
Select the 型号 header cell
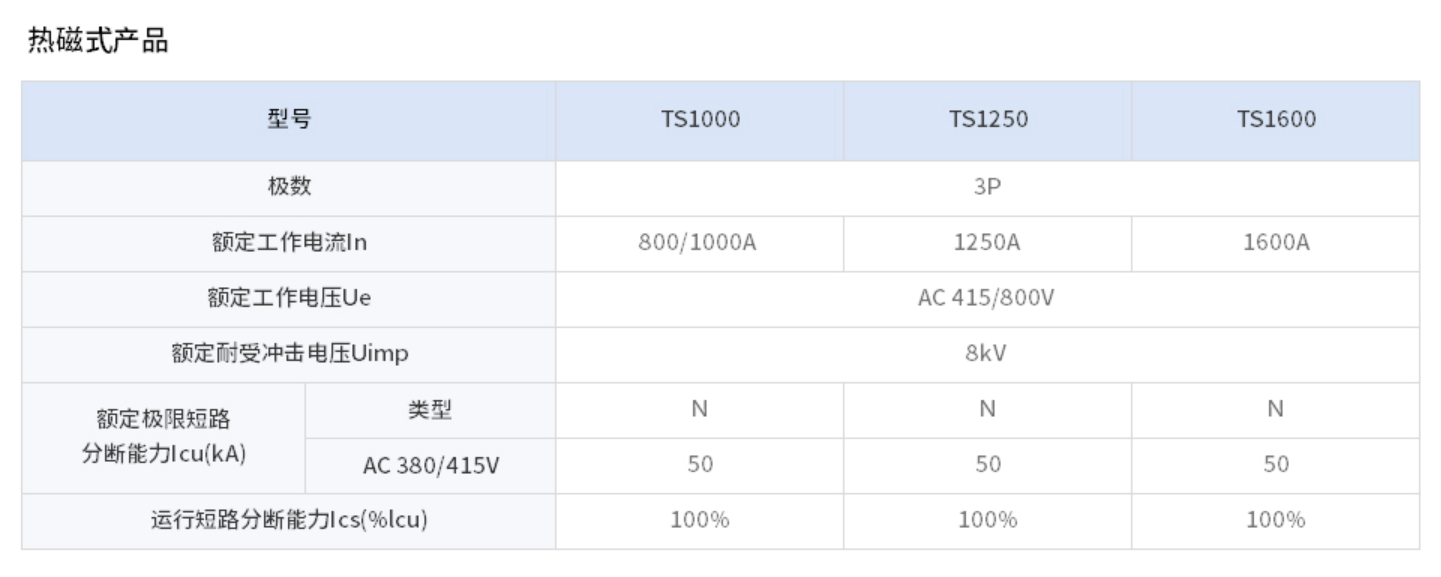tap(289, 120)
